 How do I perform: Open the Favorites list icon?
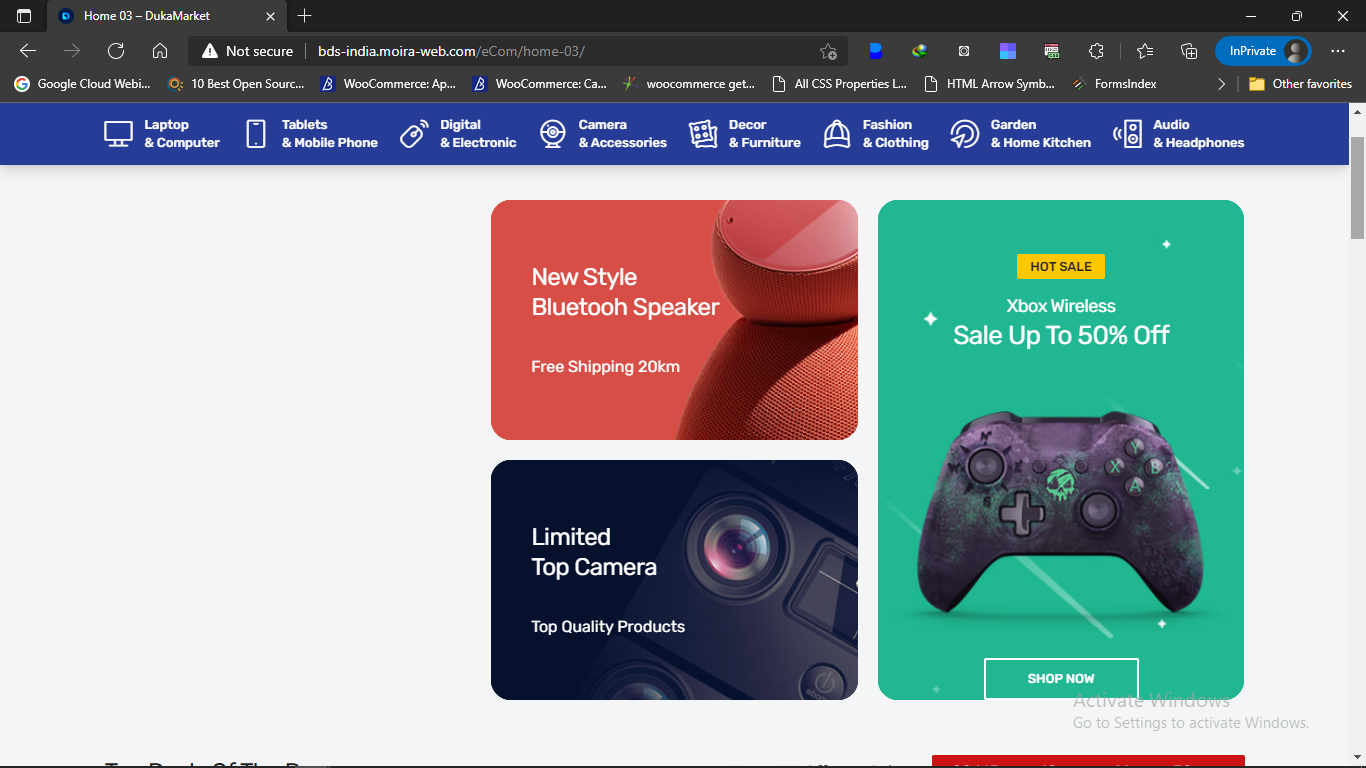(x=1145, y=51)
